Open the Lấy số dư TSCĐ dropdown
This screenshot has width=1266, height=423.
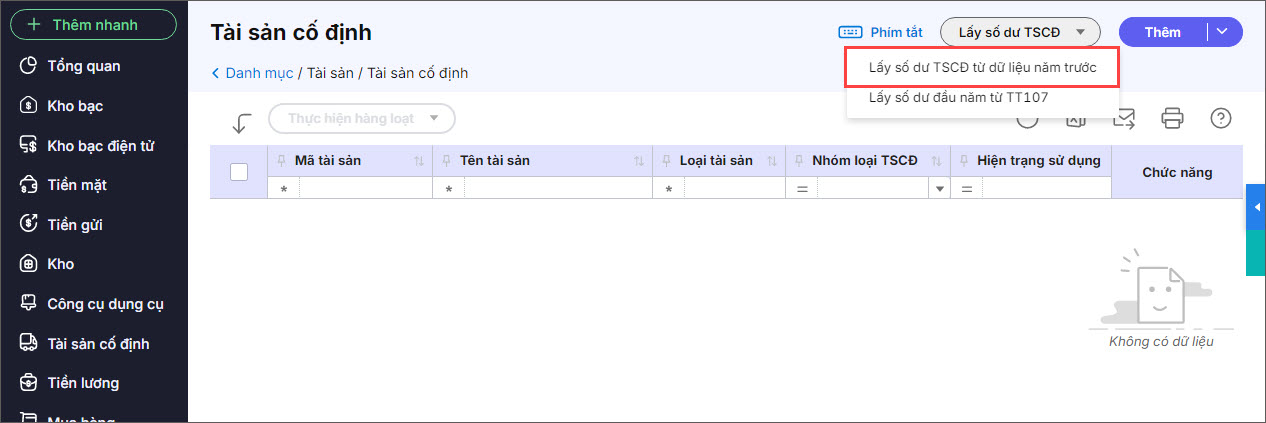click(1020, 32)
